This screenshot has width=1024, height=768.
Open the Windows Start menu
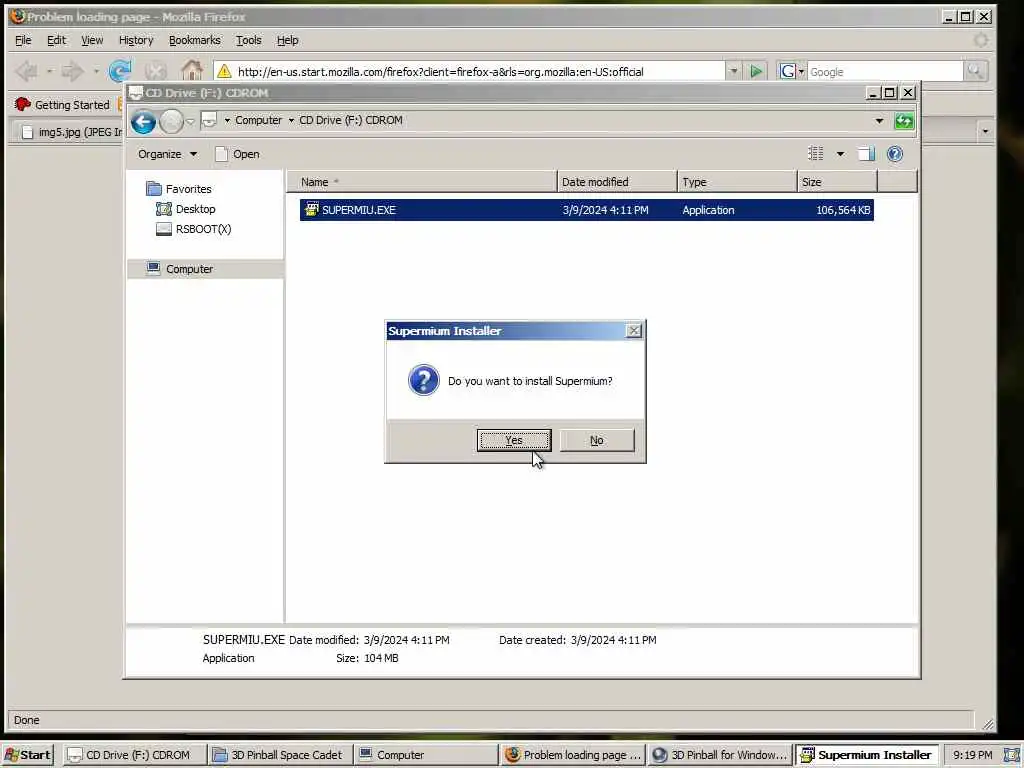click(x=27, y=754)
